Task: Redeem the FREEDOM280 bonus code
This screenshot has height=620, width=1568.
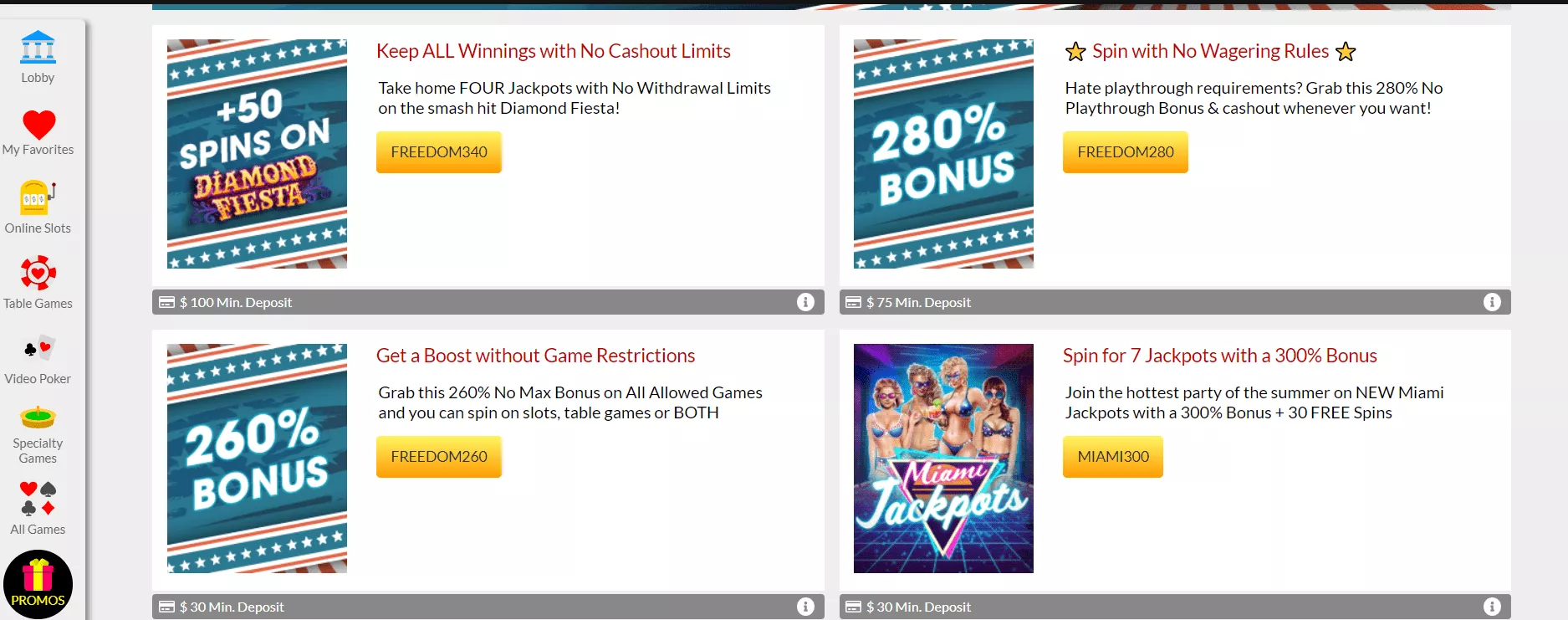Action: (1125, 152)
